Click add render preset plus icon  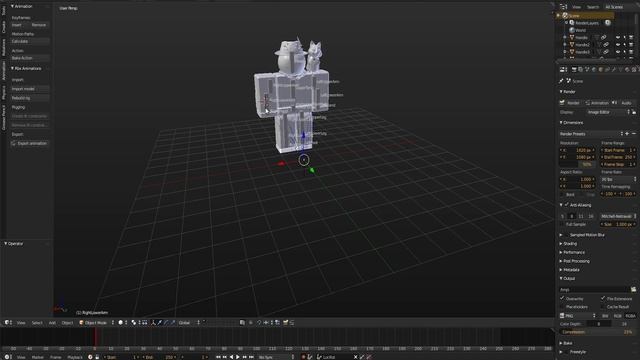(x=627, y=134)
